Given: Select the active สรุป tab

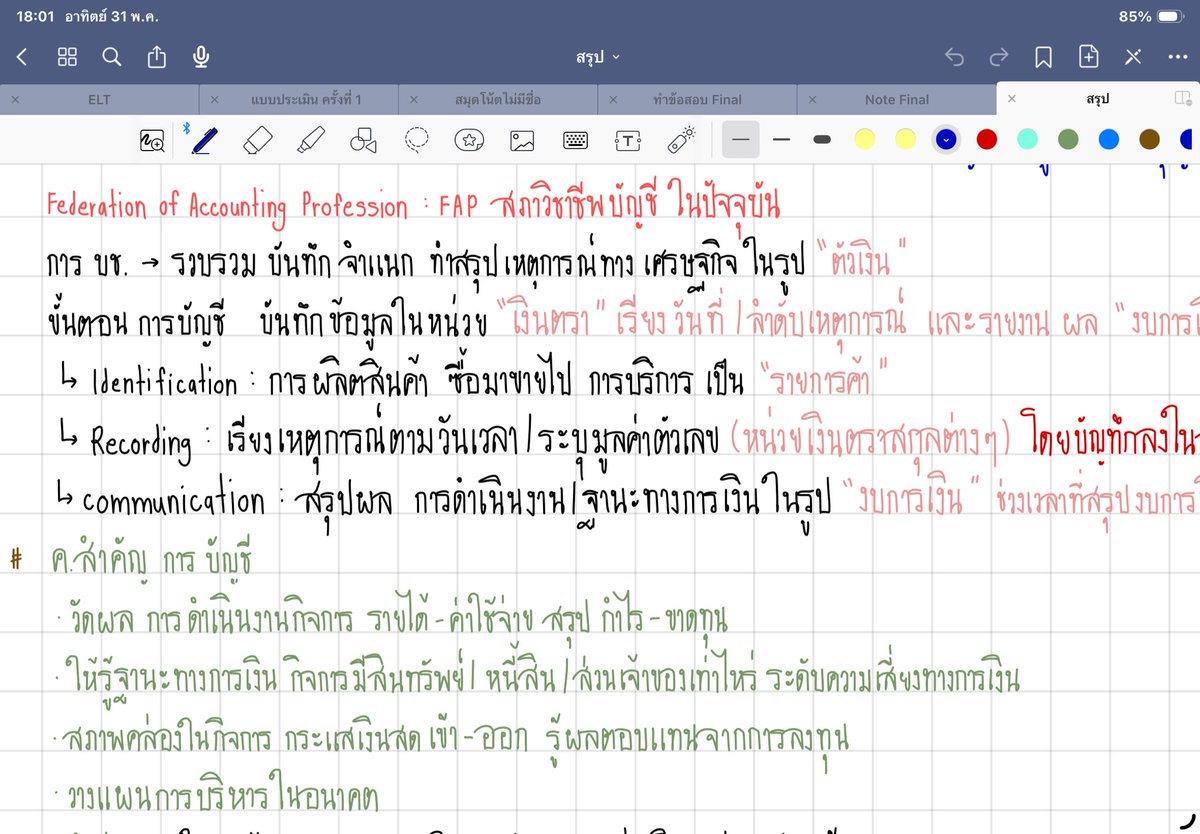Looking at the screenshot, I should tap(1097, 99).
